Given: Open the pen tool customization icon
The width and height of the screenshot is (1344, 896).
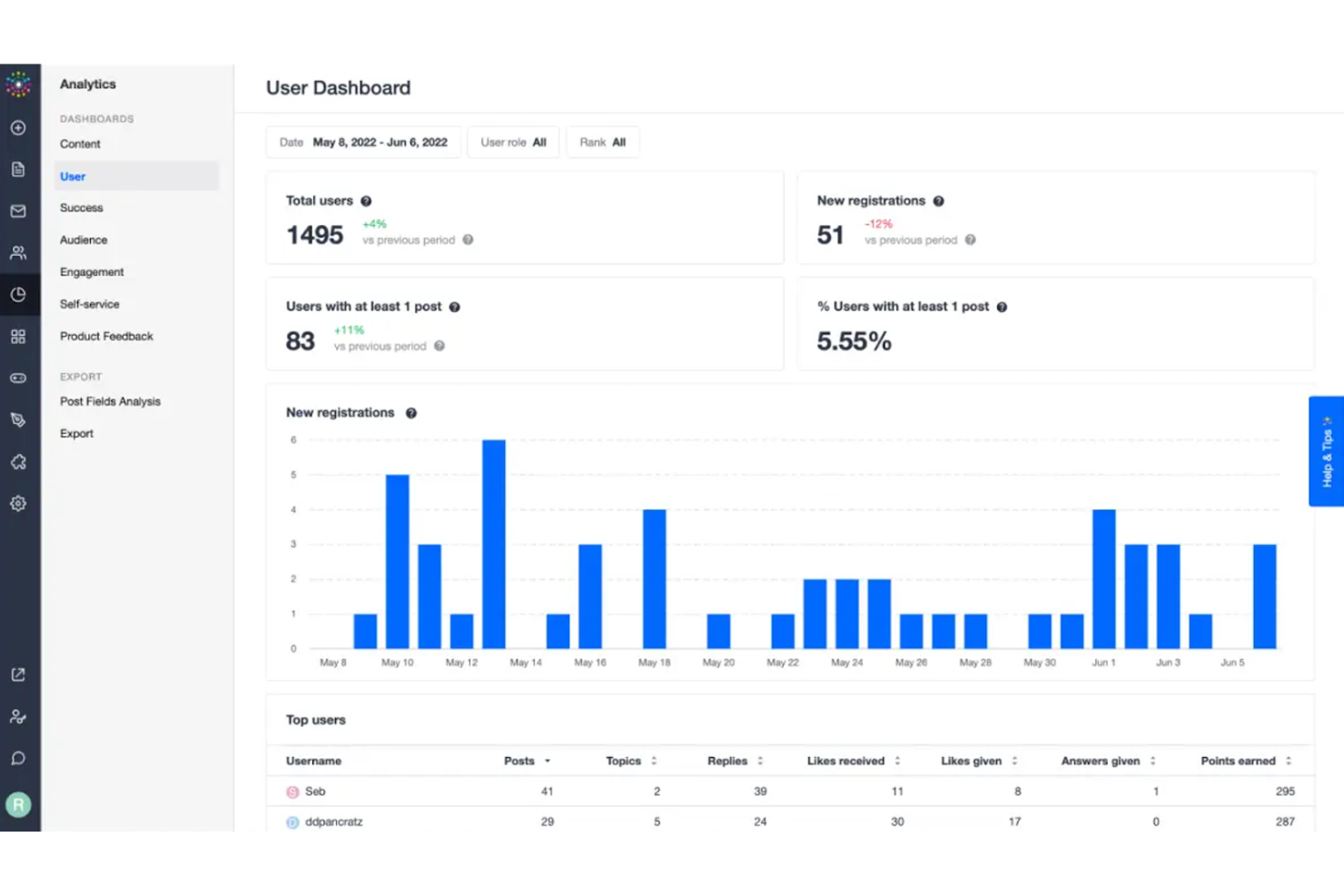Looking at the screenshot, I should (x=18, y=420).
